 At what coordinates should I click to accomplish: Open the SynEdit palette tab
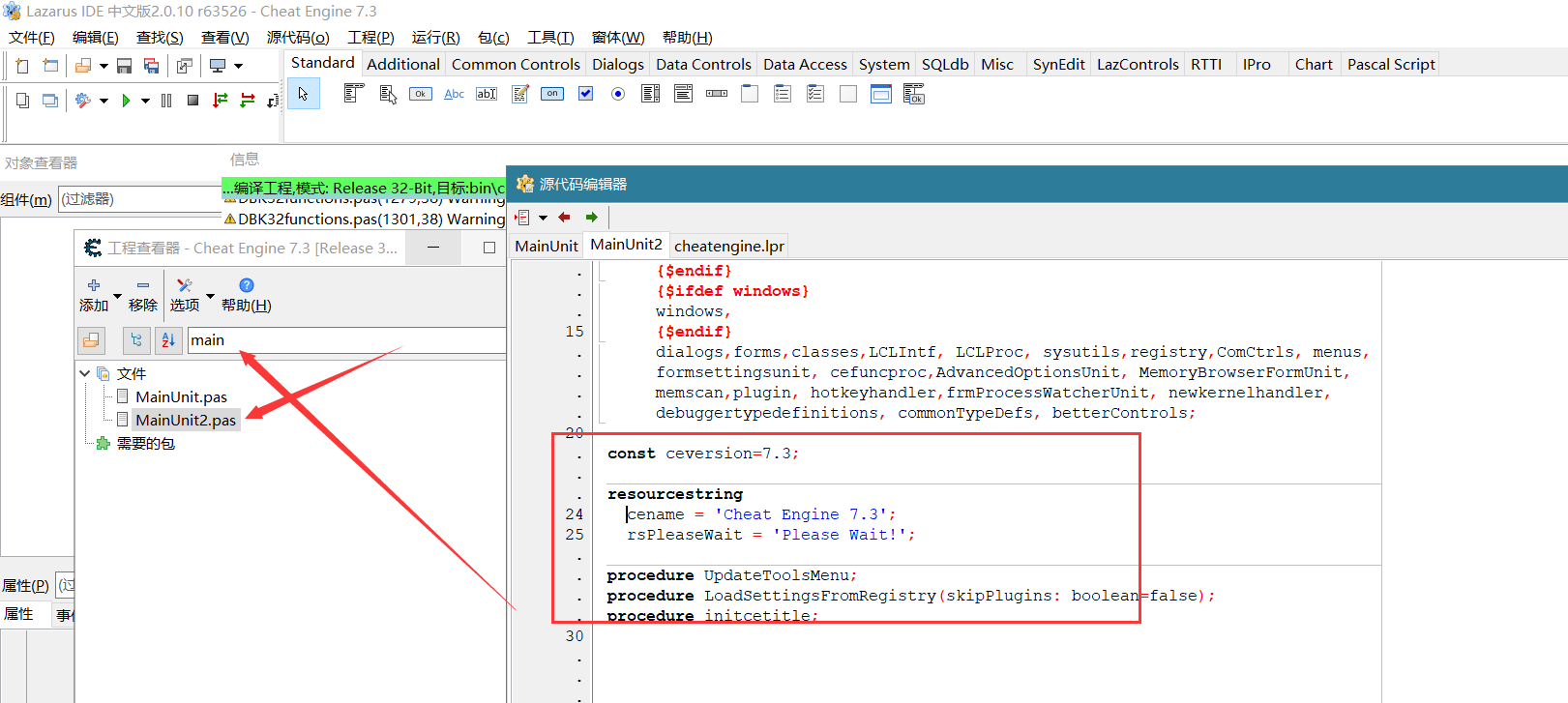1058,64
